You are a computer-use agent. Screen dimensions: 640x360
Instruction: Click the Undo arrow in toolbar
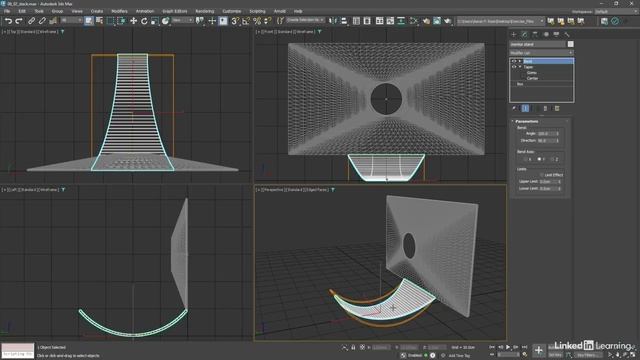[9, 21]
